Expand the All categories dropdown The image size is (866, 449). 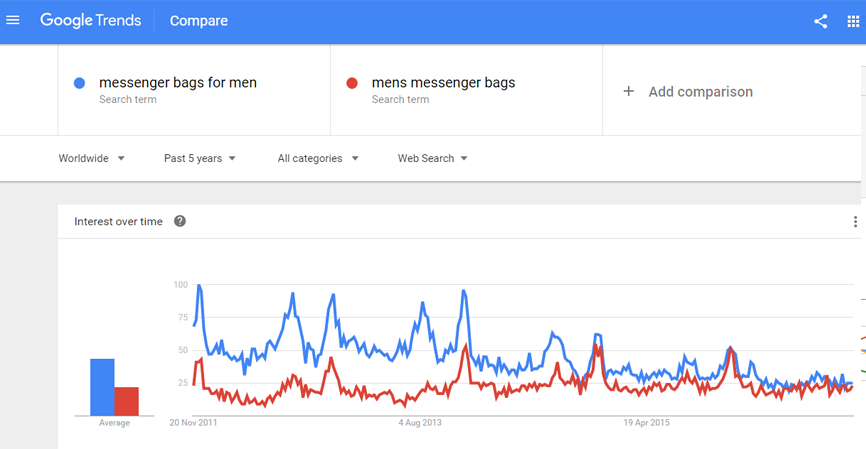[318, 158]
